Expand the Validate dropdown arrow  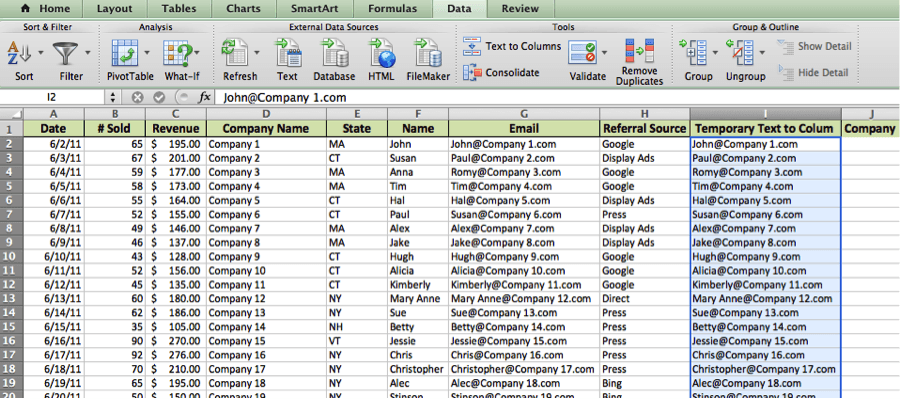tap(604, 52)
